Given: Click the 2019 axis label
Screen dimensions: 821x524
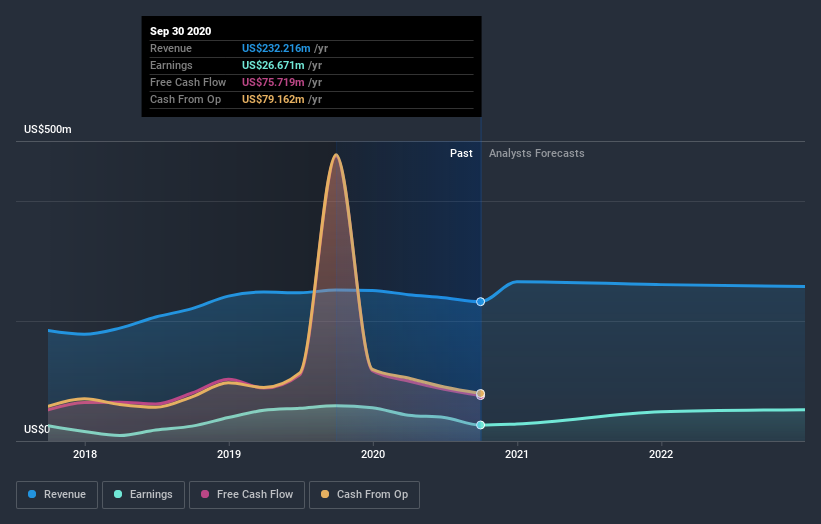Looking at the screenshot, I should (229, 454).
